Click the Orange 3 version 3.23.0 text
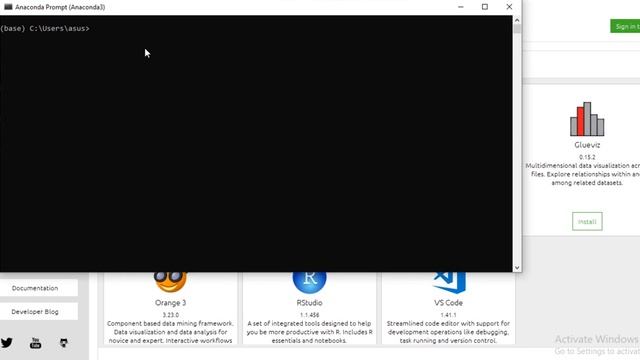The image size is (640, 360). [x=171, y=315]
